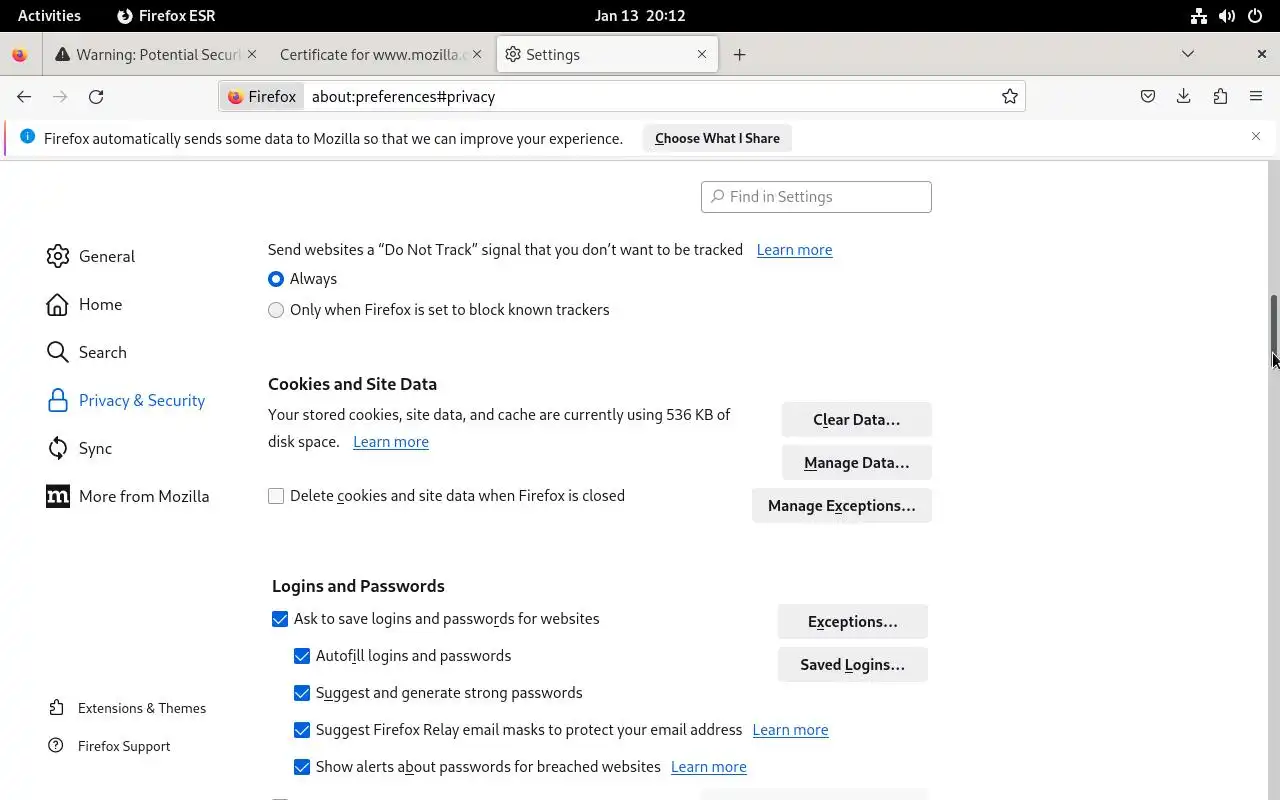Select Only when blocking known trackers option
The width and height of the screenshot is (1280, 800).
pos(276,310)
